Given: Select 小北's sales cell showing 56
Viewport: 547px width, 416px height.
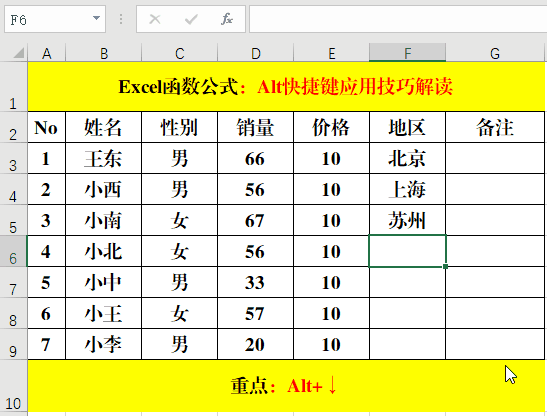Looking at the screenshot, I should (x=256, y=251).
